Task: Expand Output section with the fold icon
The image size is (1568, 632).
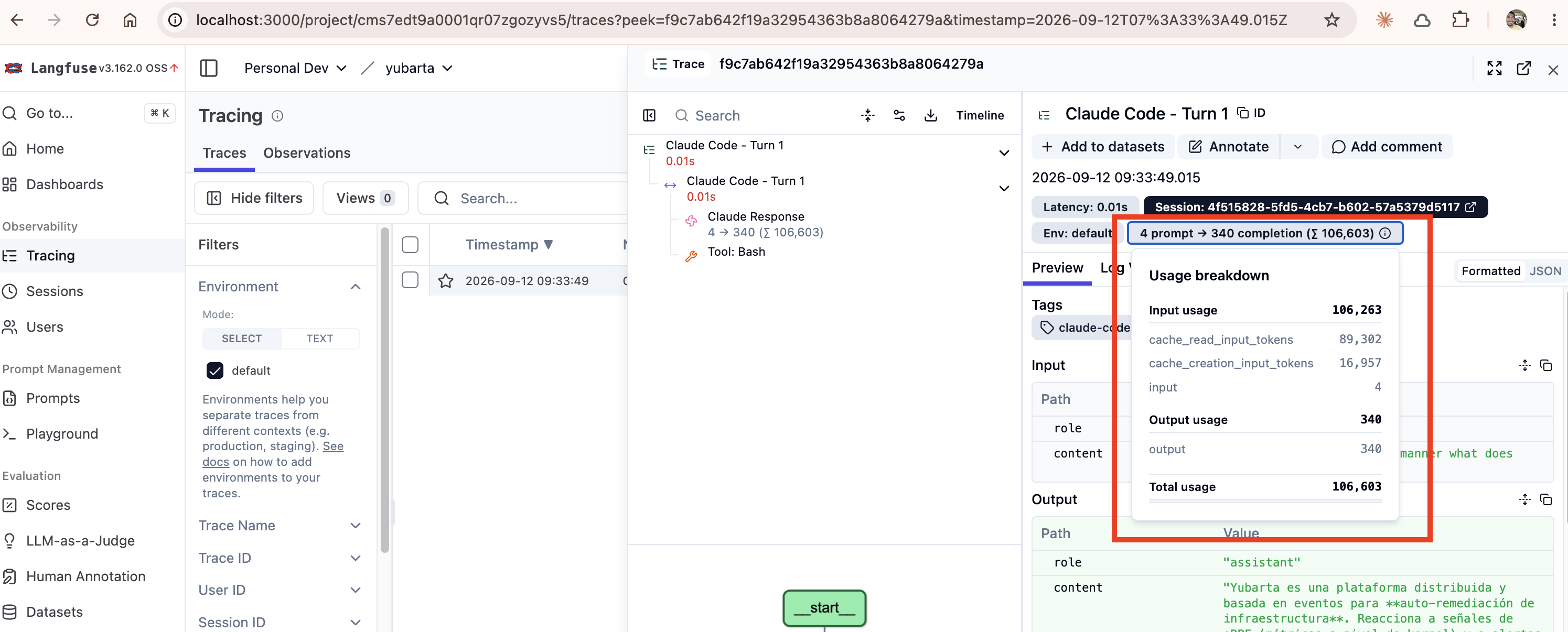Action: 1525,499
